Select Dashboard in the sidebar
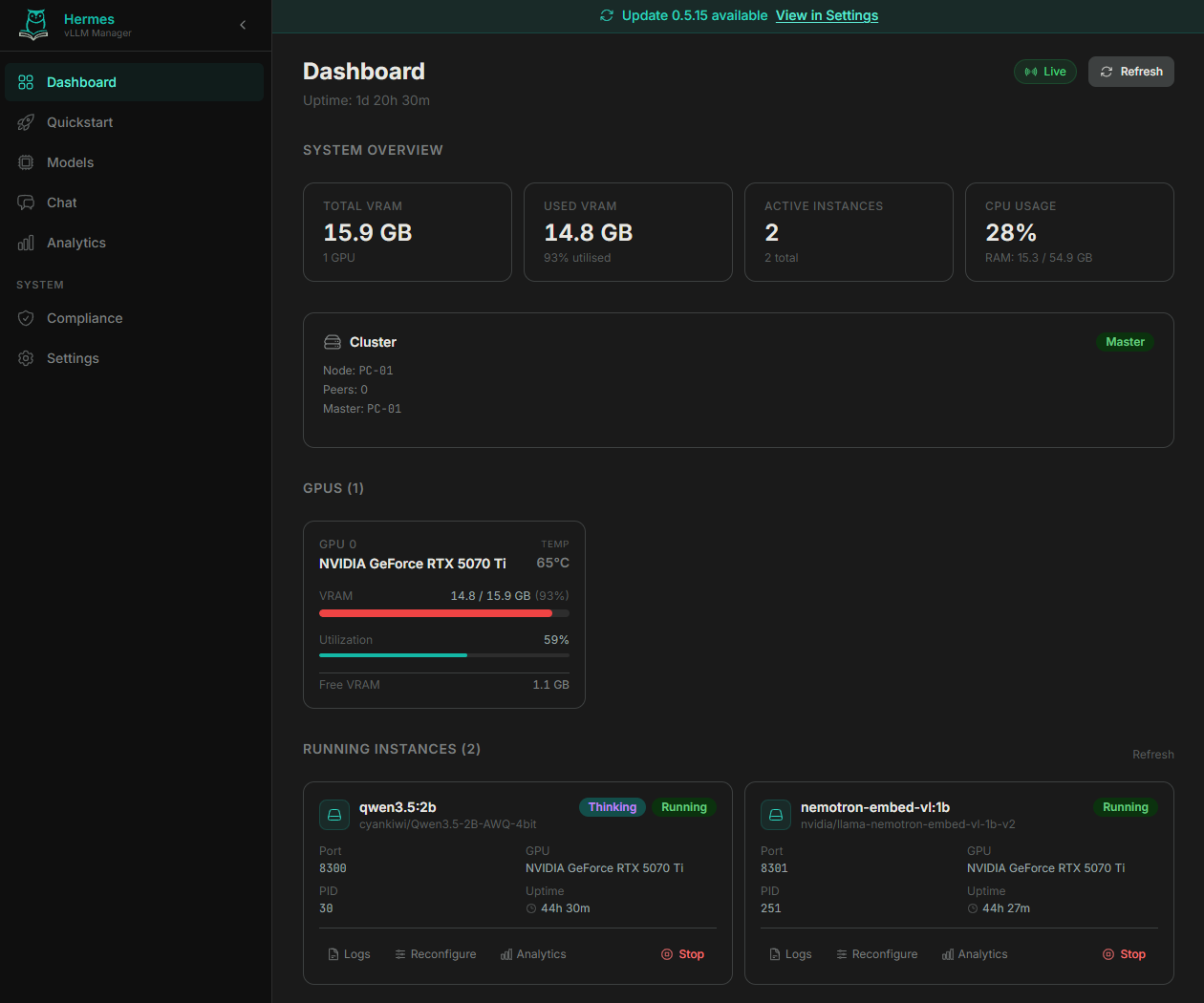The width and height of the screenshot is (1204, 1003). click(81, 82)
